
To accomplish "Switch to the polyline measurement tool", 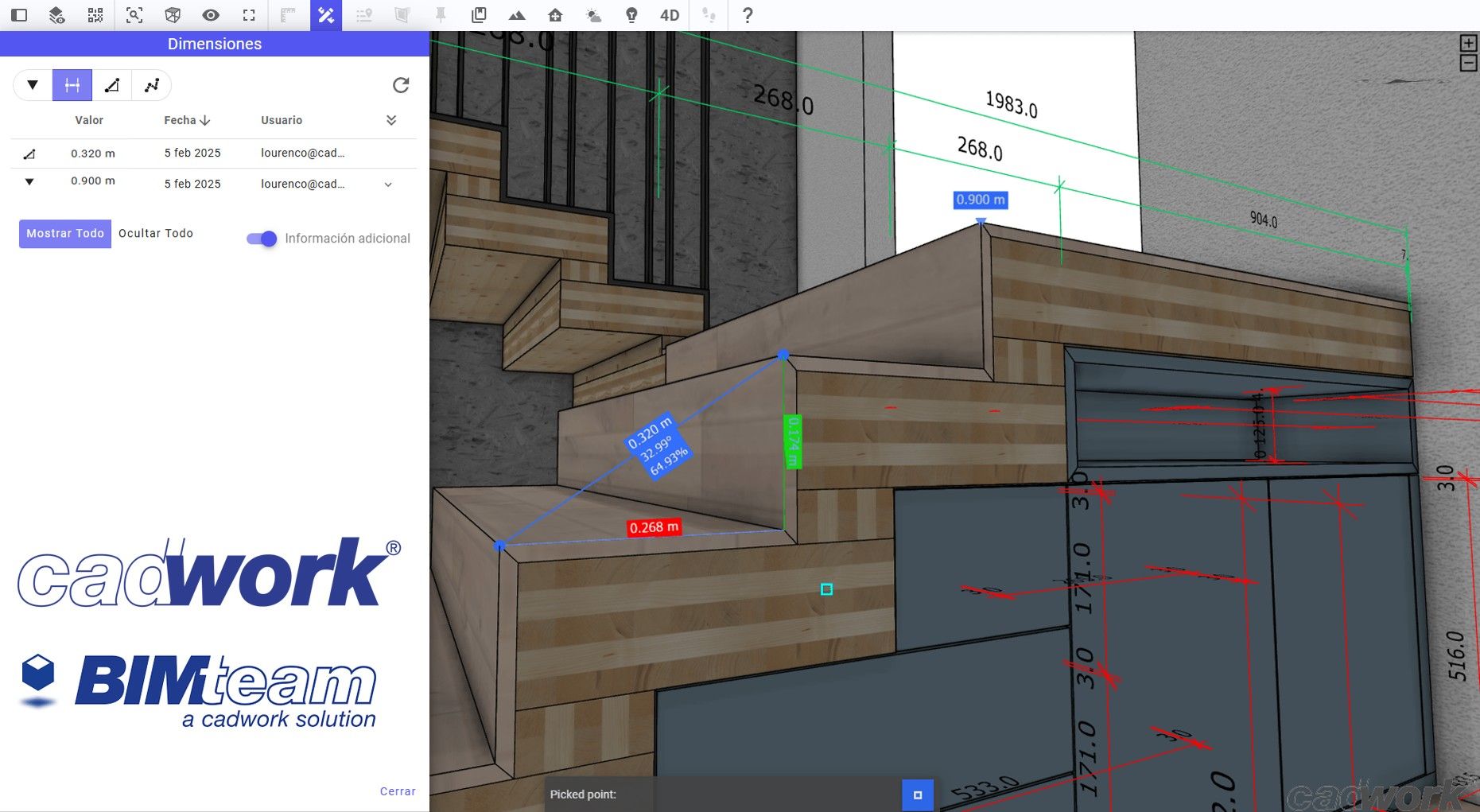I will point(152,85).
